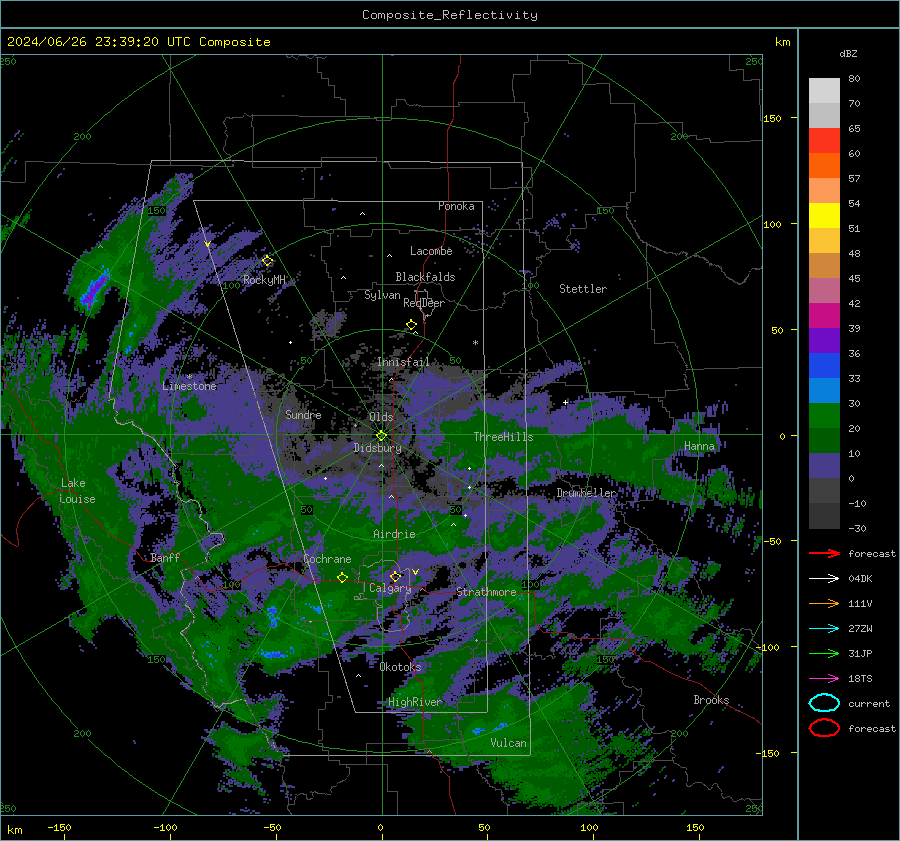This screenshot has width=900, height=841.
Task: Click the Okotoks label
Action: [400, 667]
